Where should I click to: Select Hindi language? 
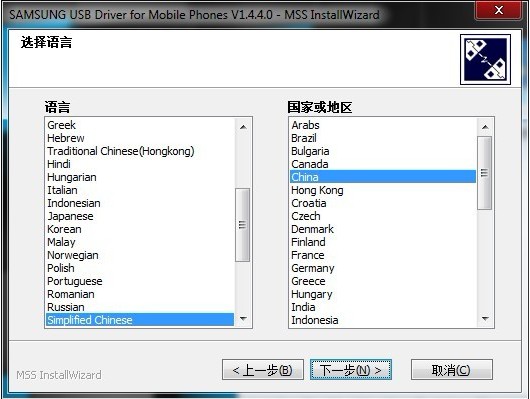140,164
